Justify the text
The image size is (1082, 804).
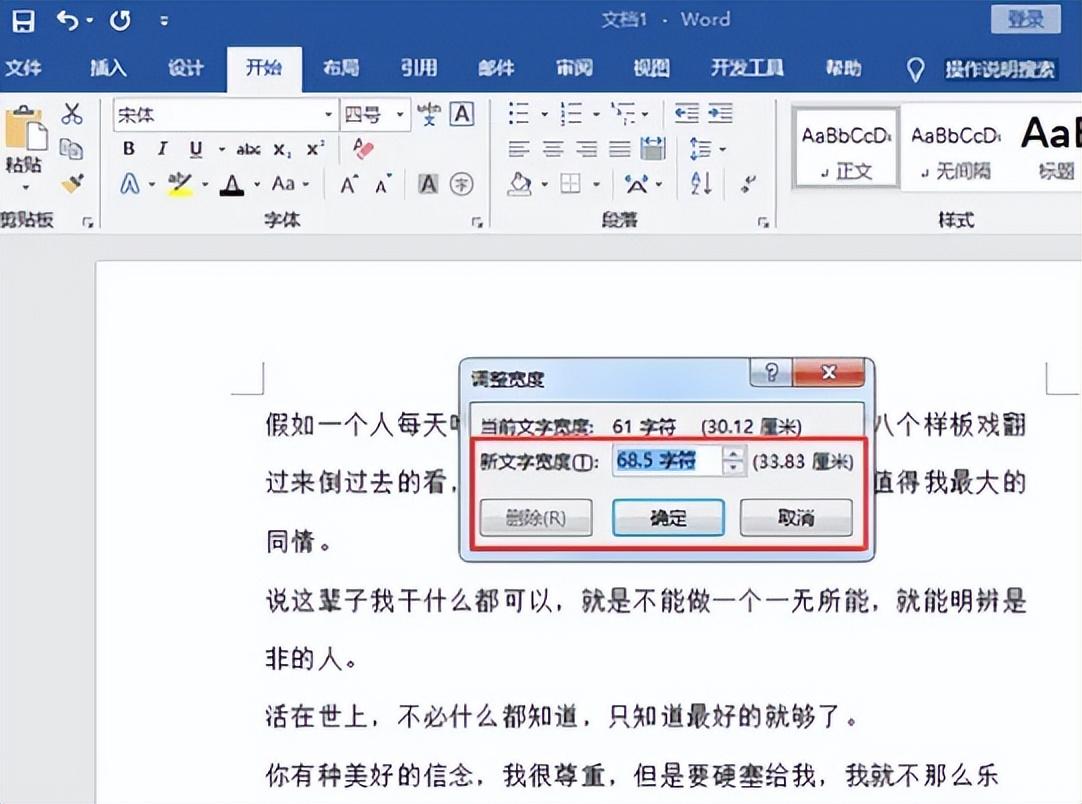coord(619,149)
